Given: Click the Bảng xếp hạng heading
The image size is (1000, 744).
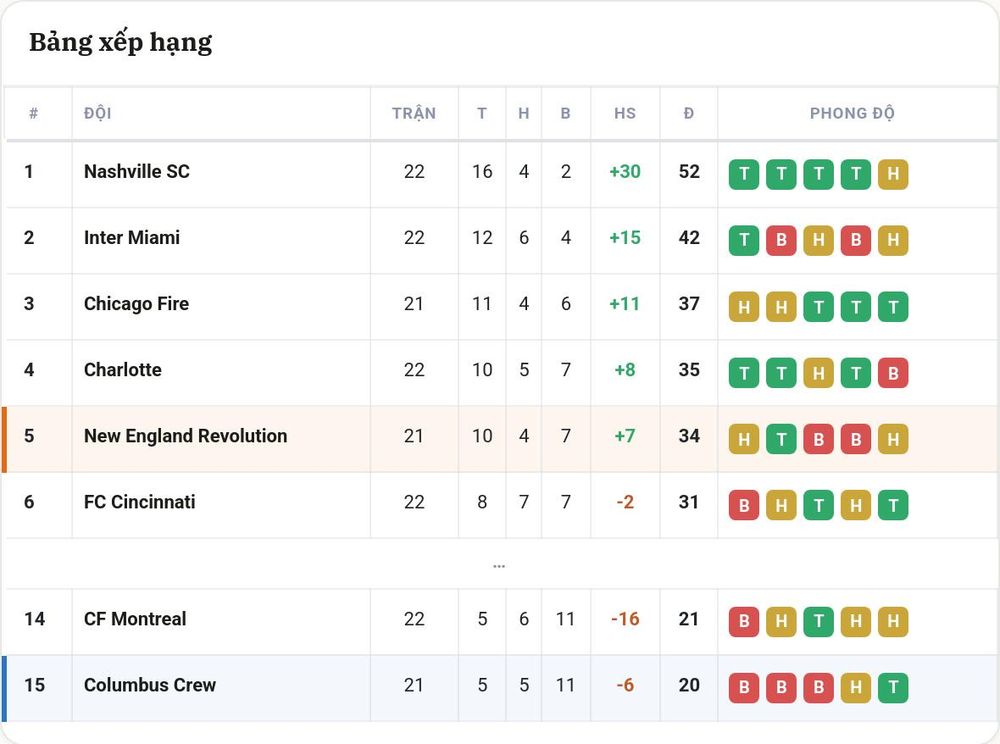Looking at the screenshot, I should [x=121, y=43].
